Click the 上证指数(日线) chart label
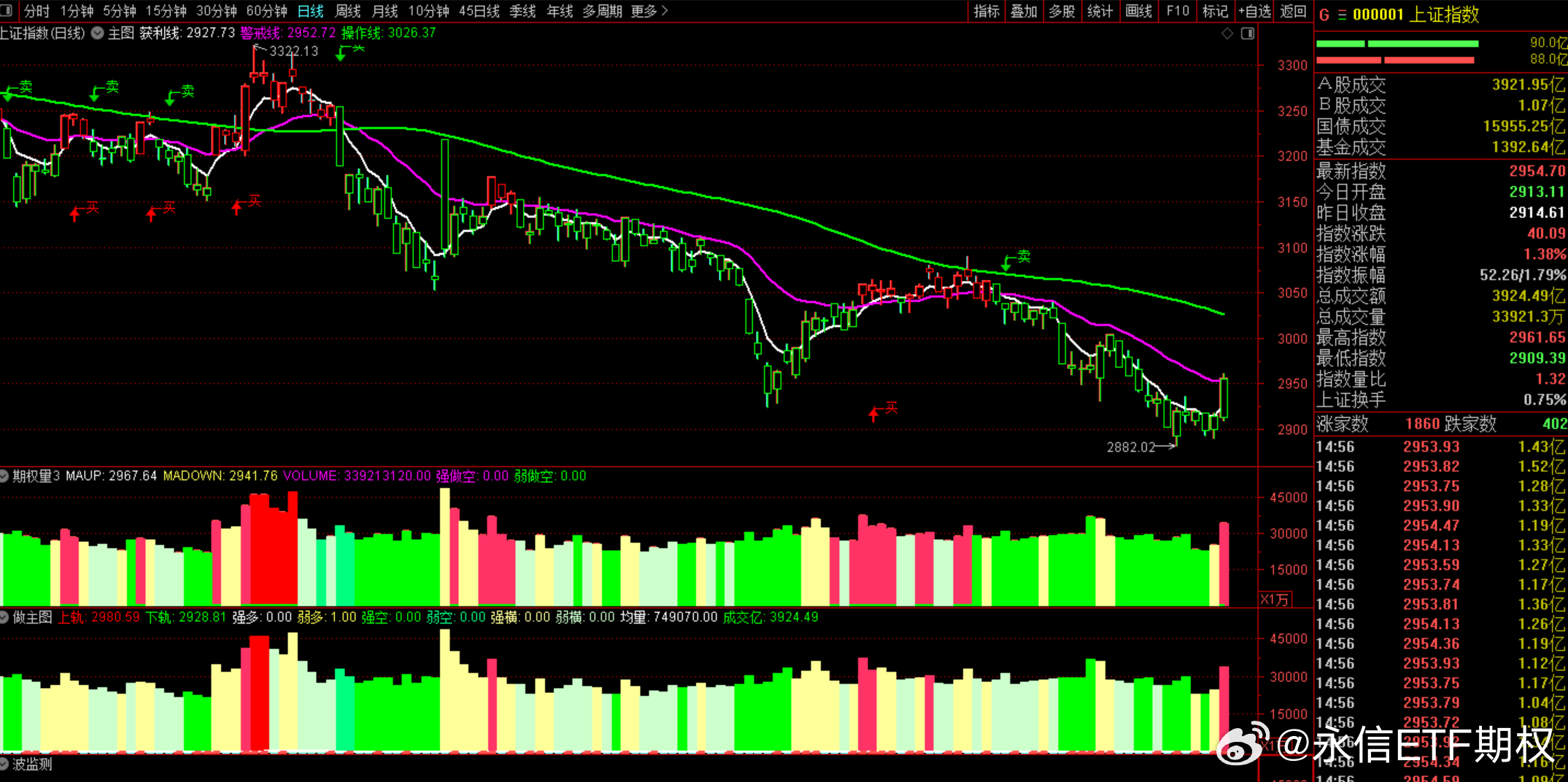Image resolution: width=1568 pixels, height=782 pixels. (x=43, y=33)
